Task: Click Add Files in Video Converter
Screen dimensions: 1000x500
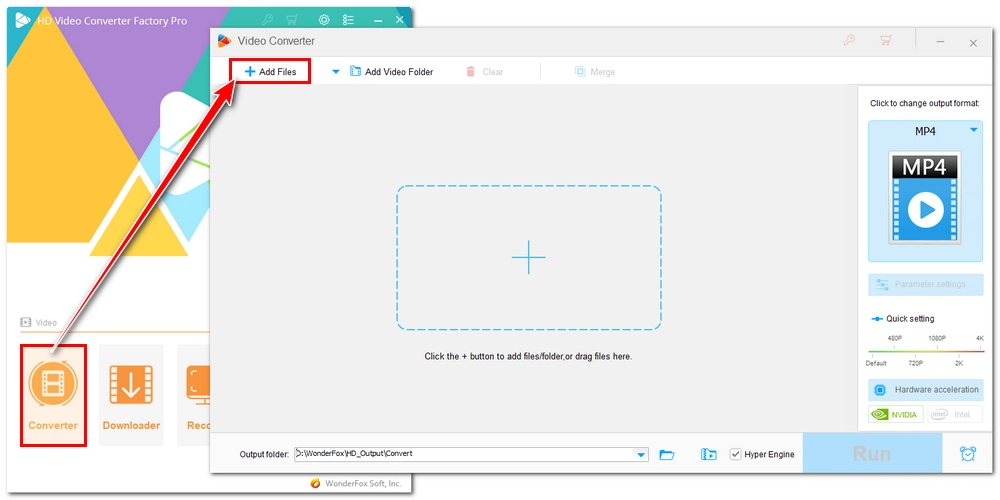Action: tap(271, 72)
